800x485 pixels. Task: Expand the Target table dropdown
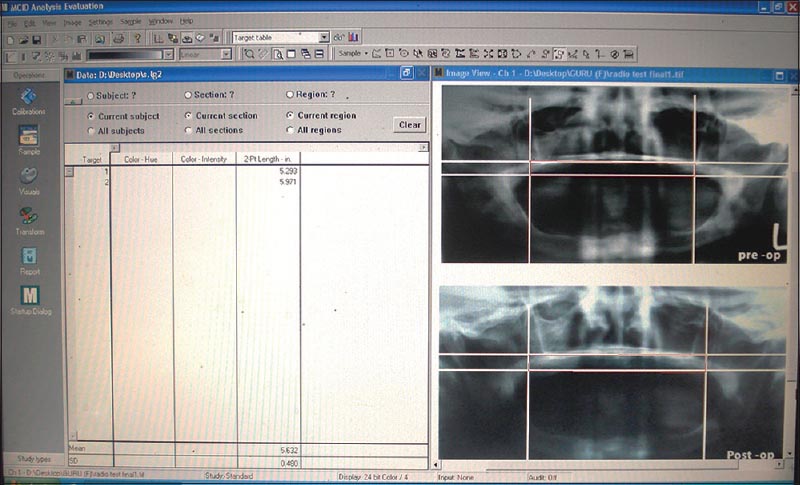coord(323,37)
